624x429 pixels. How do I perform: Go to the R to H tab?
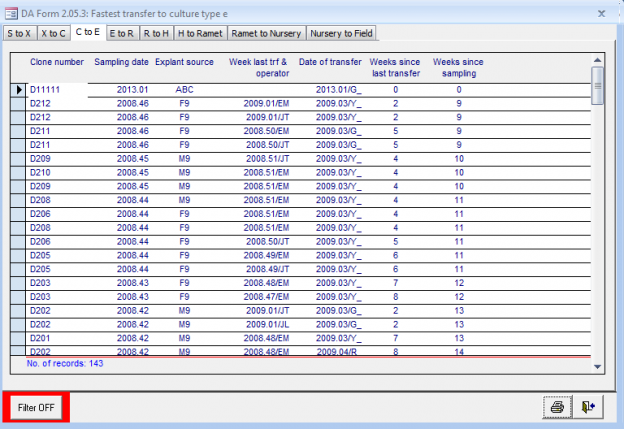pyautogui.click(x=156, y=33)
